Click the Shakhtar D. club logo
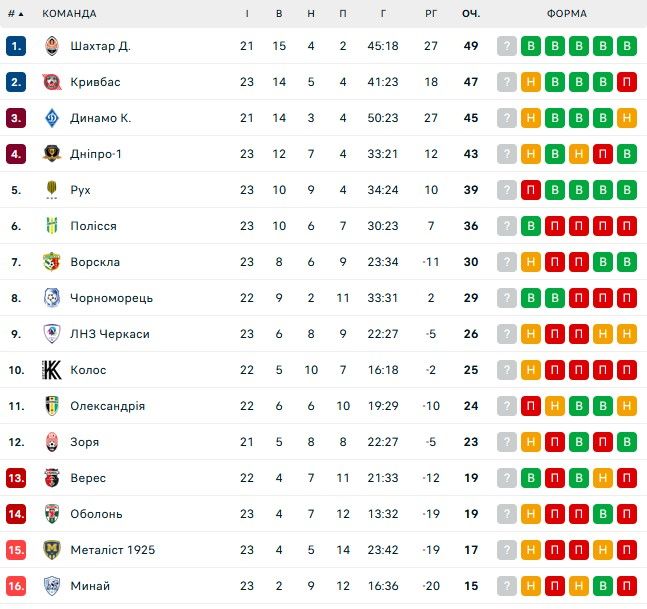 pyautogui.click(x=52, y=46)
